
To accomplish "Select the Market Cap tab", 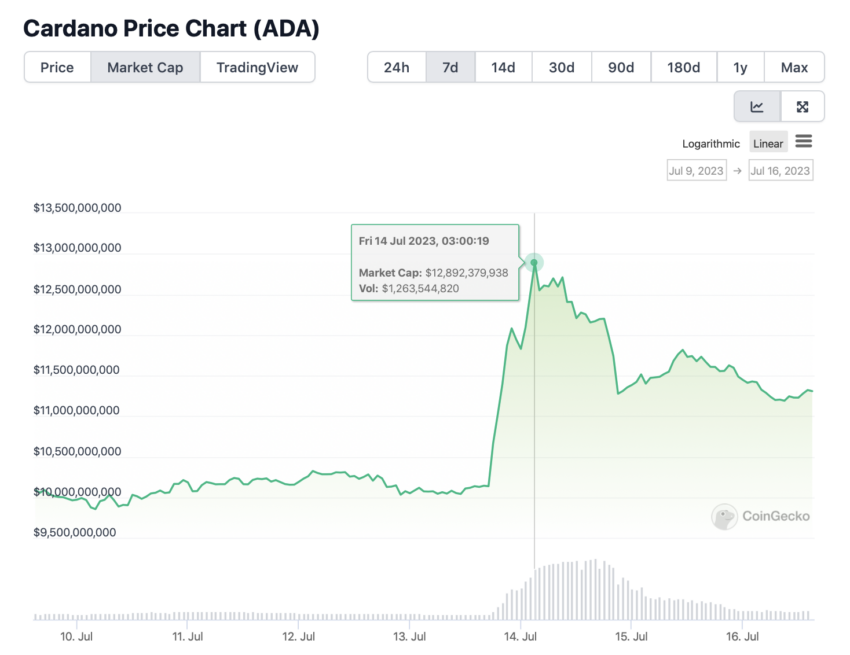I will tap(145, 67).
